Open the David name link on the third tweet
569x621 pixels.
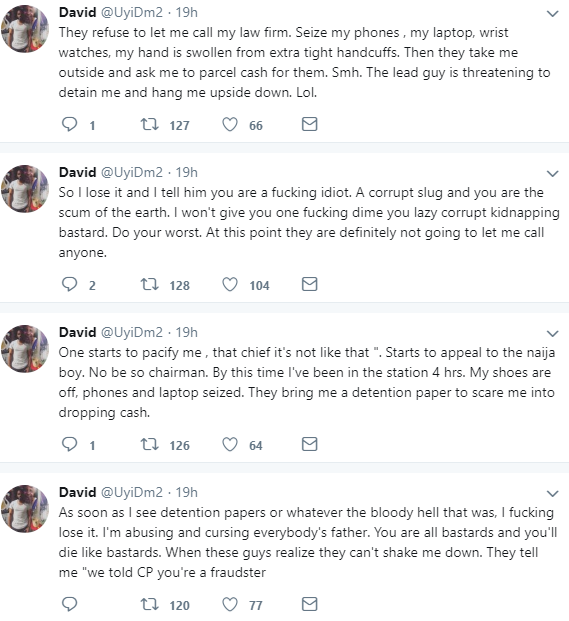click(78, 332)
